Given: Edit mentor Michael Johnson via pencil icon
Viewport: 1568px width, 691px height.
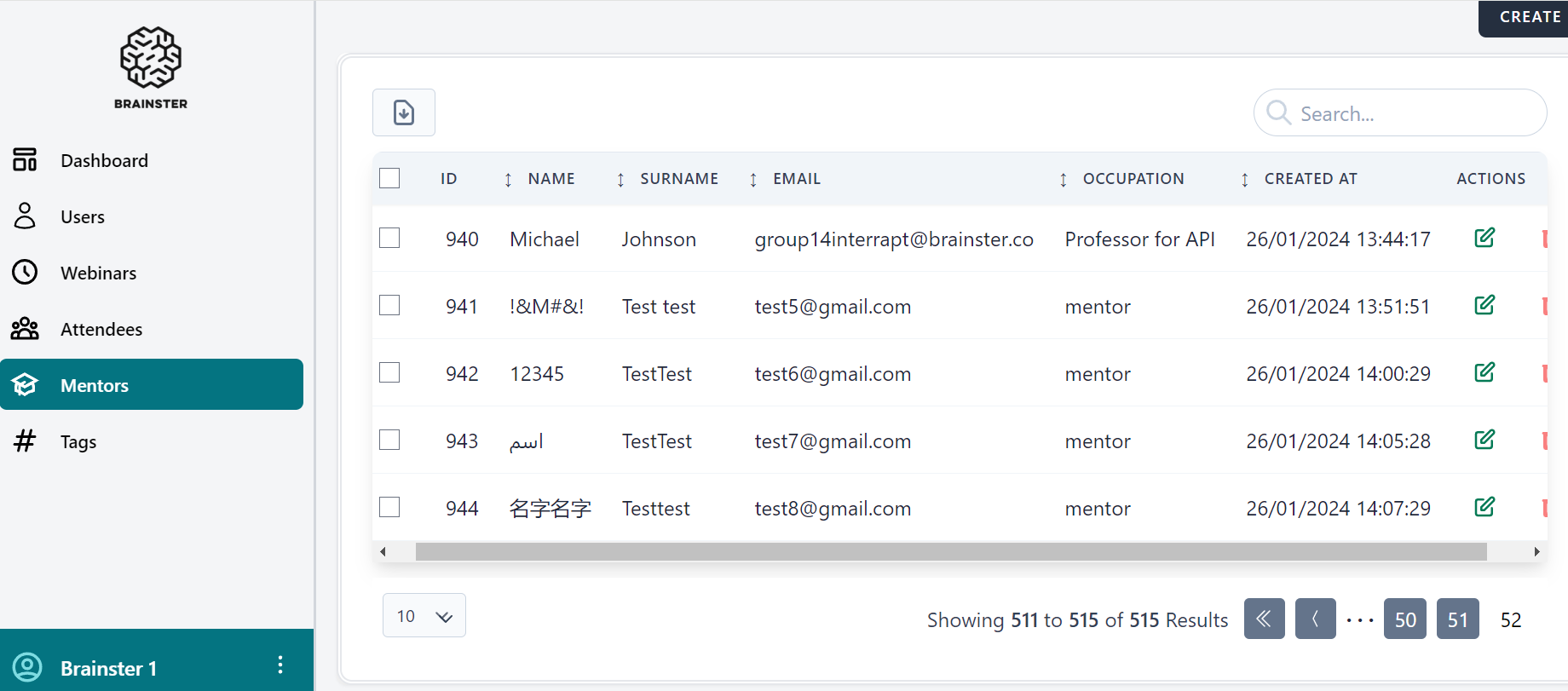Looking at the screenshot, I should (1484, 239).
